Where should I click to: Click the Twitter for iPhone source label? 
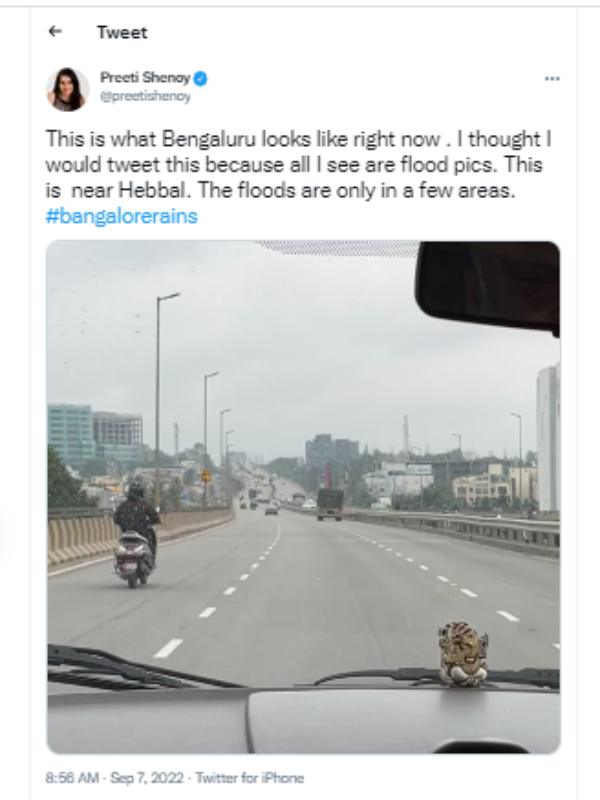click(x=249, y=777)
